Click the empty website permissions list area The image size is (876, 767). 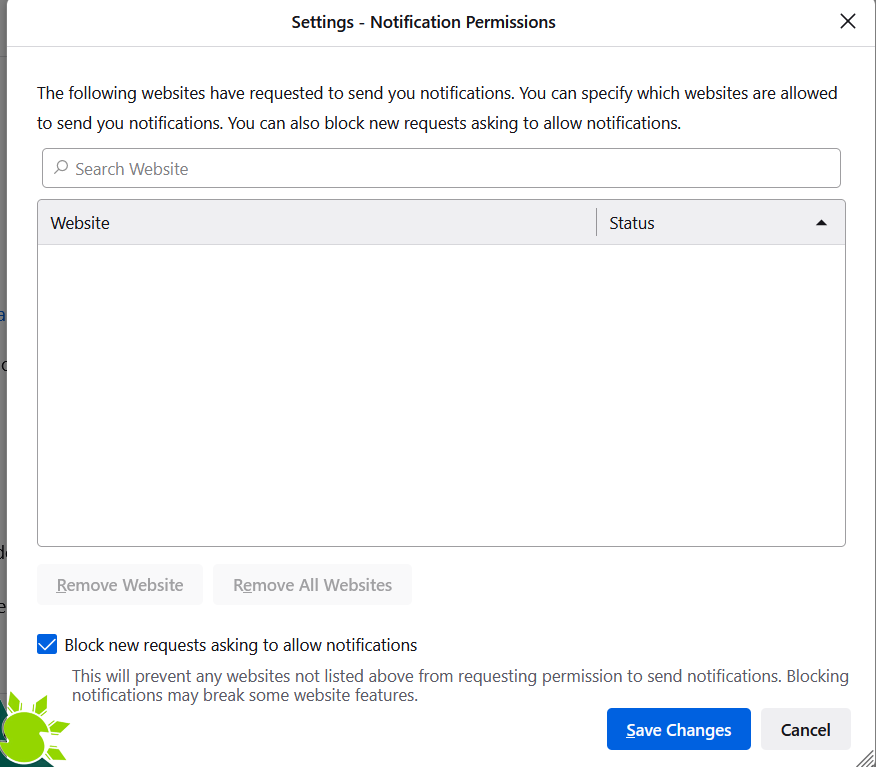point(440,390)
